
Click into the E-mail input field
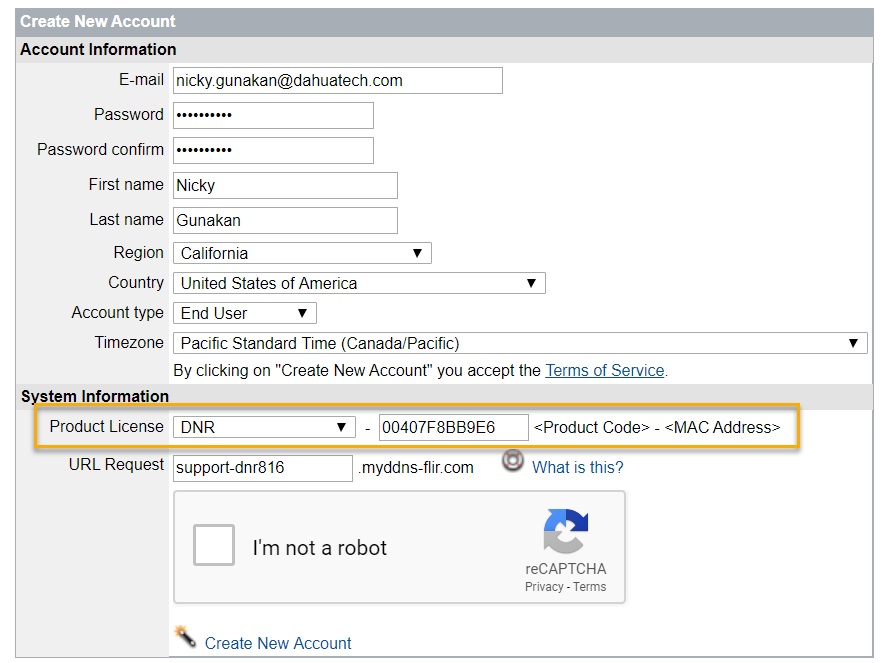click(x=337, y=80)
